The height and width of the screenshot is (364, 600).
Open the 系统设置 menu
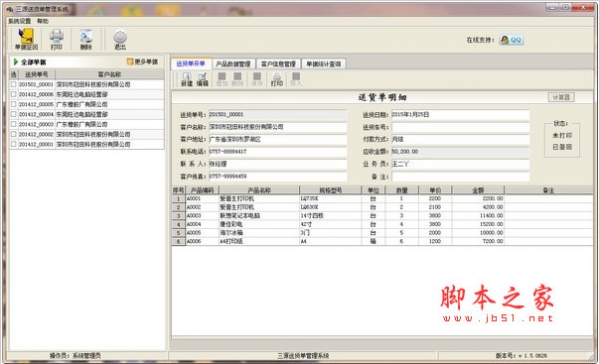(x=20, y=21)
